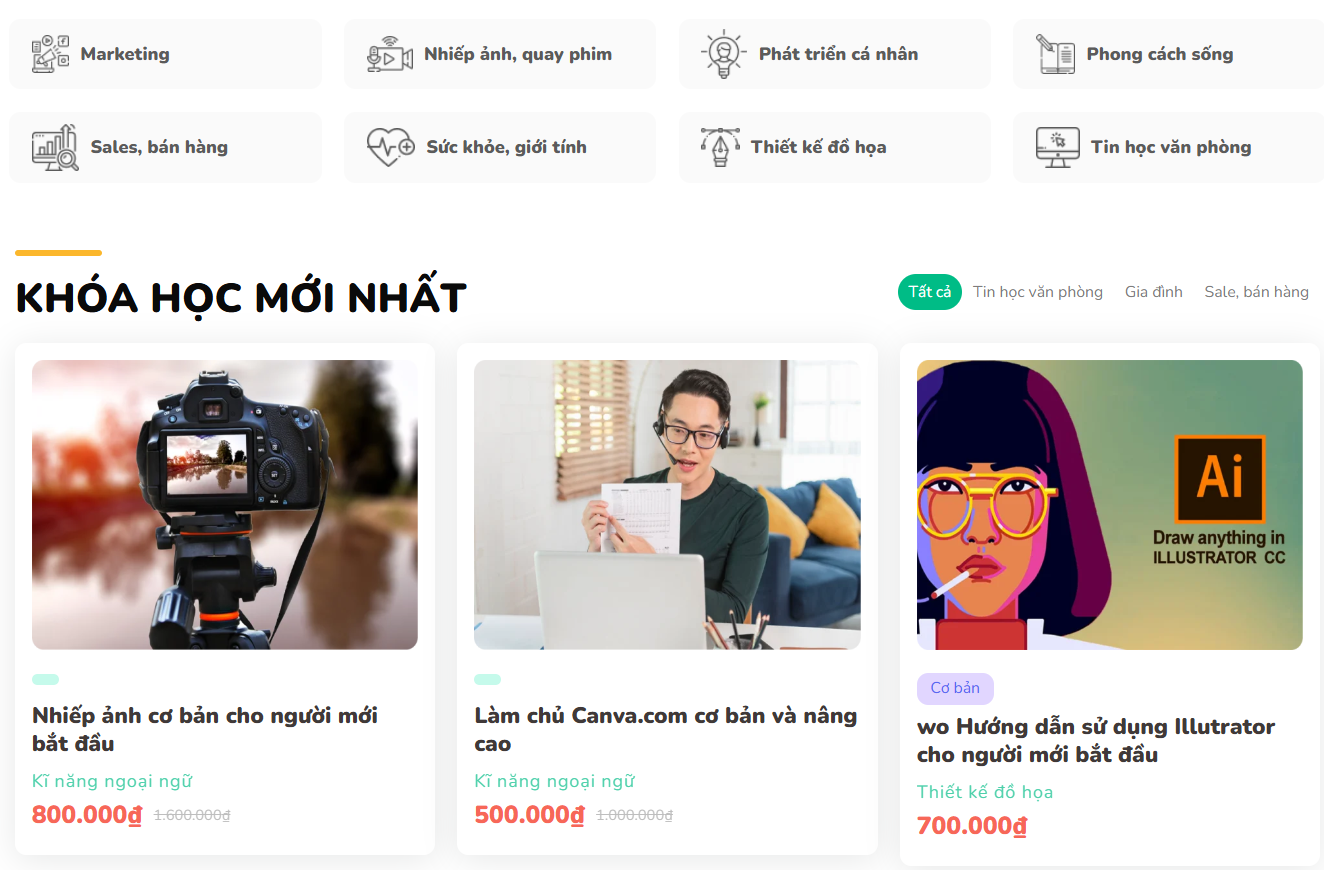This screenshot has height=870, width=1324.
Task: Open the Nhiếp ảnh cơ bản course title
Action: tap(205, 730)
